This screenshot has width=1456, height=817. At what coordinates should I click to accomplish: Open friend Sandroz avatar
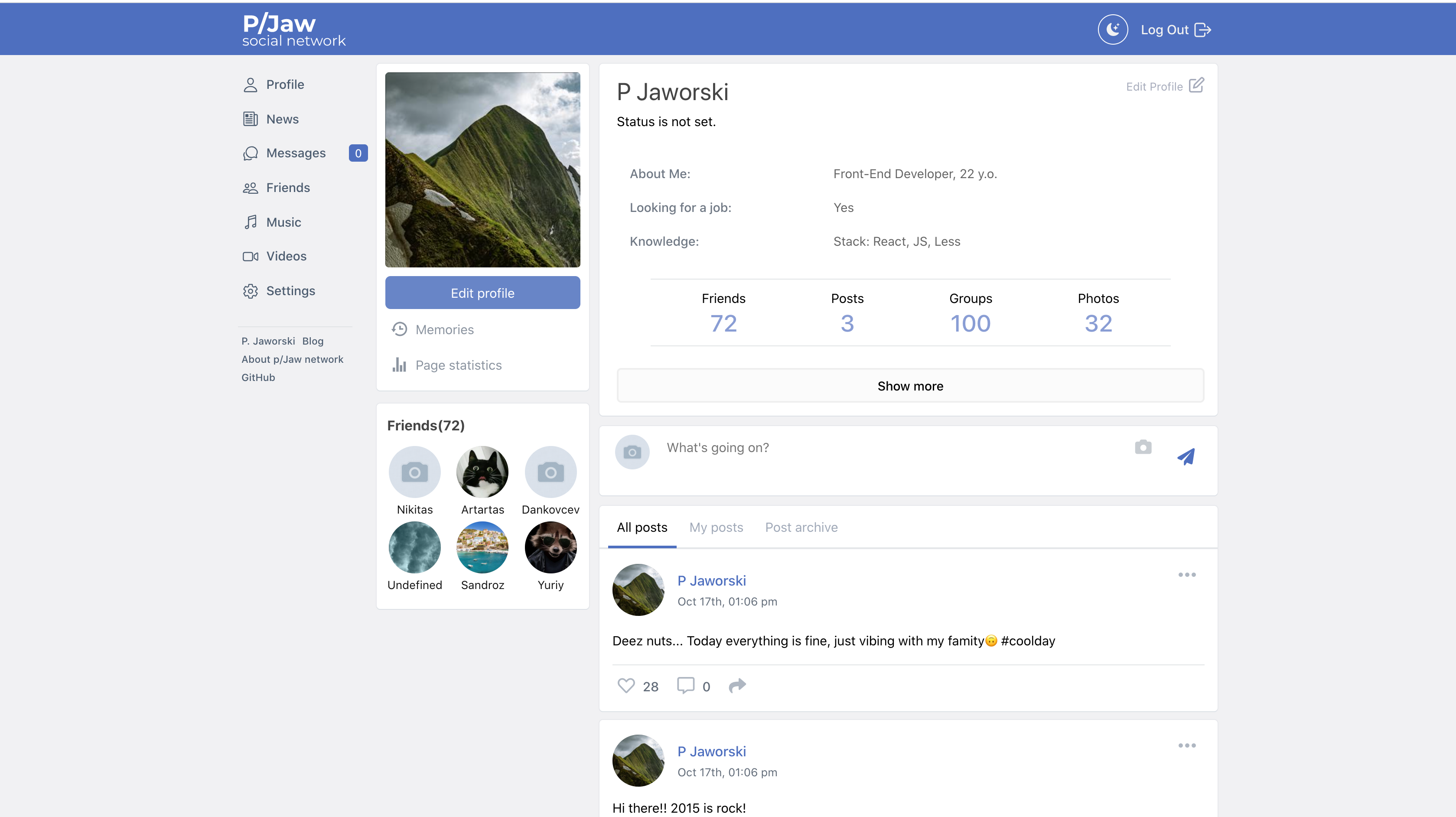click(482, 547)
